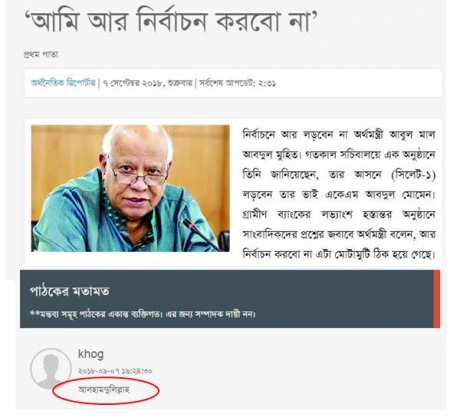The height and width of the screenshot is (418, 450).
Task: Click the 'সর্বশেষ আপডেট: ২:৩১' timestamp
Action: pos(238,83)
